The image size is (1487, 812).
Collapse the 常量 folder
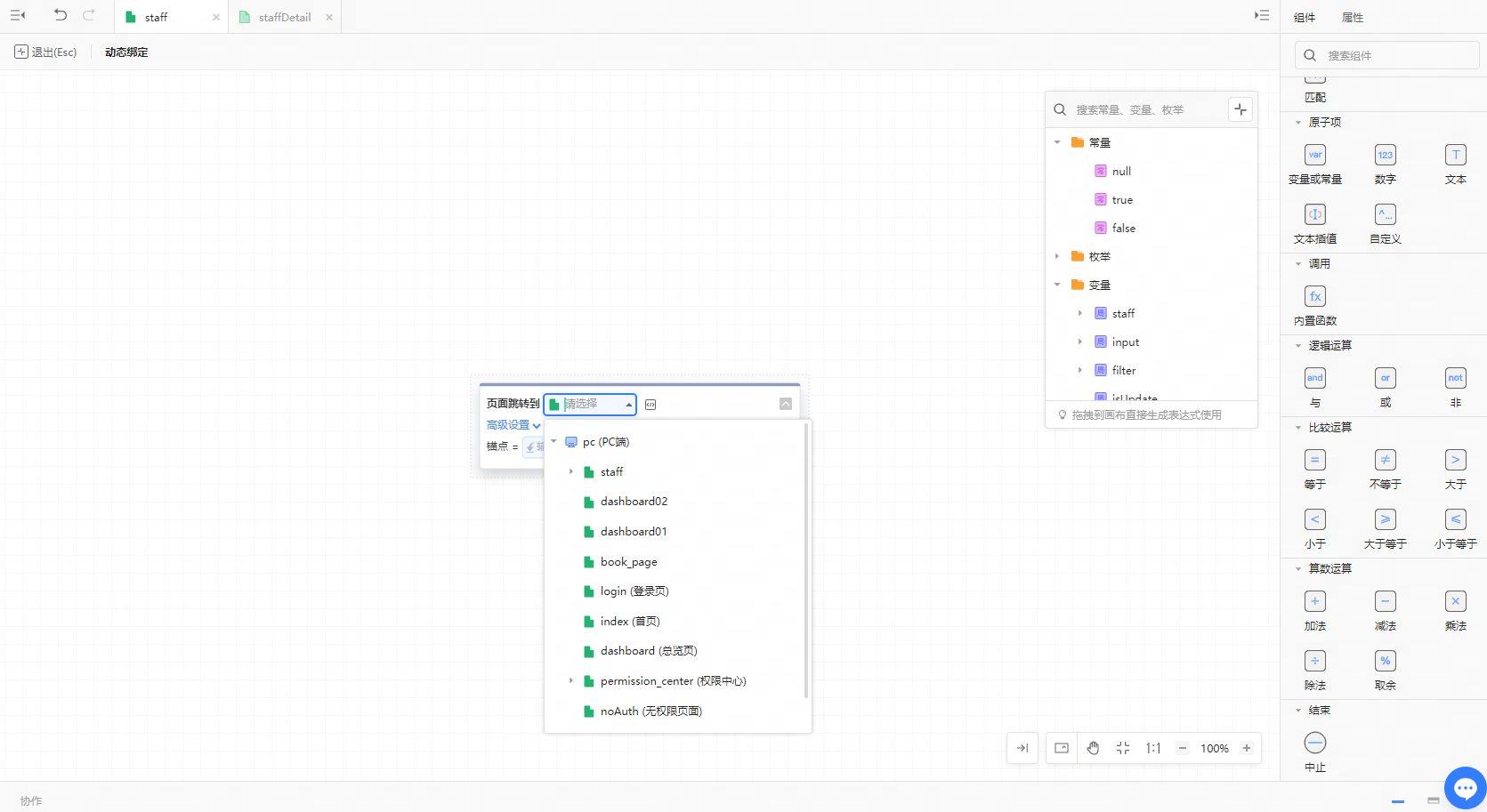[x=1057, y=142]
